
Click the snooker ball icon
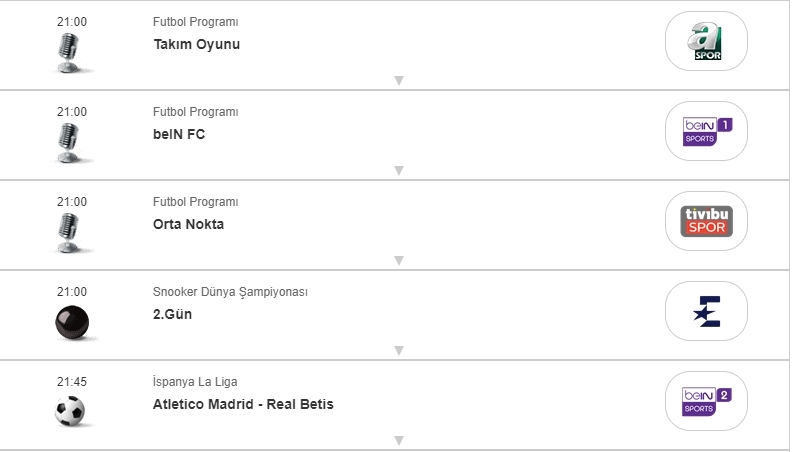click(x=72, y=322)
